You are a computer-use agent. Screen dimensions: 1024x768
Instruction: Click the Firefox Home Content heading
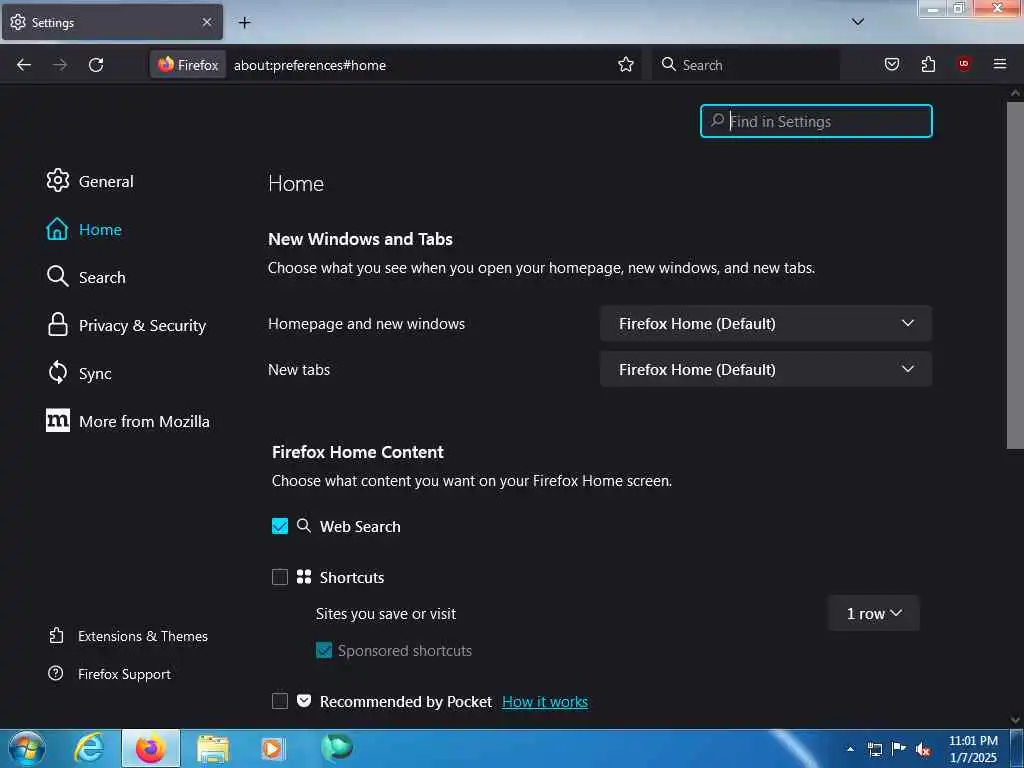(x=357, y=452)
